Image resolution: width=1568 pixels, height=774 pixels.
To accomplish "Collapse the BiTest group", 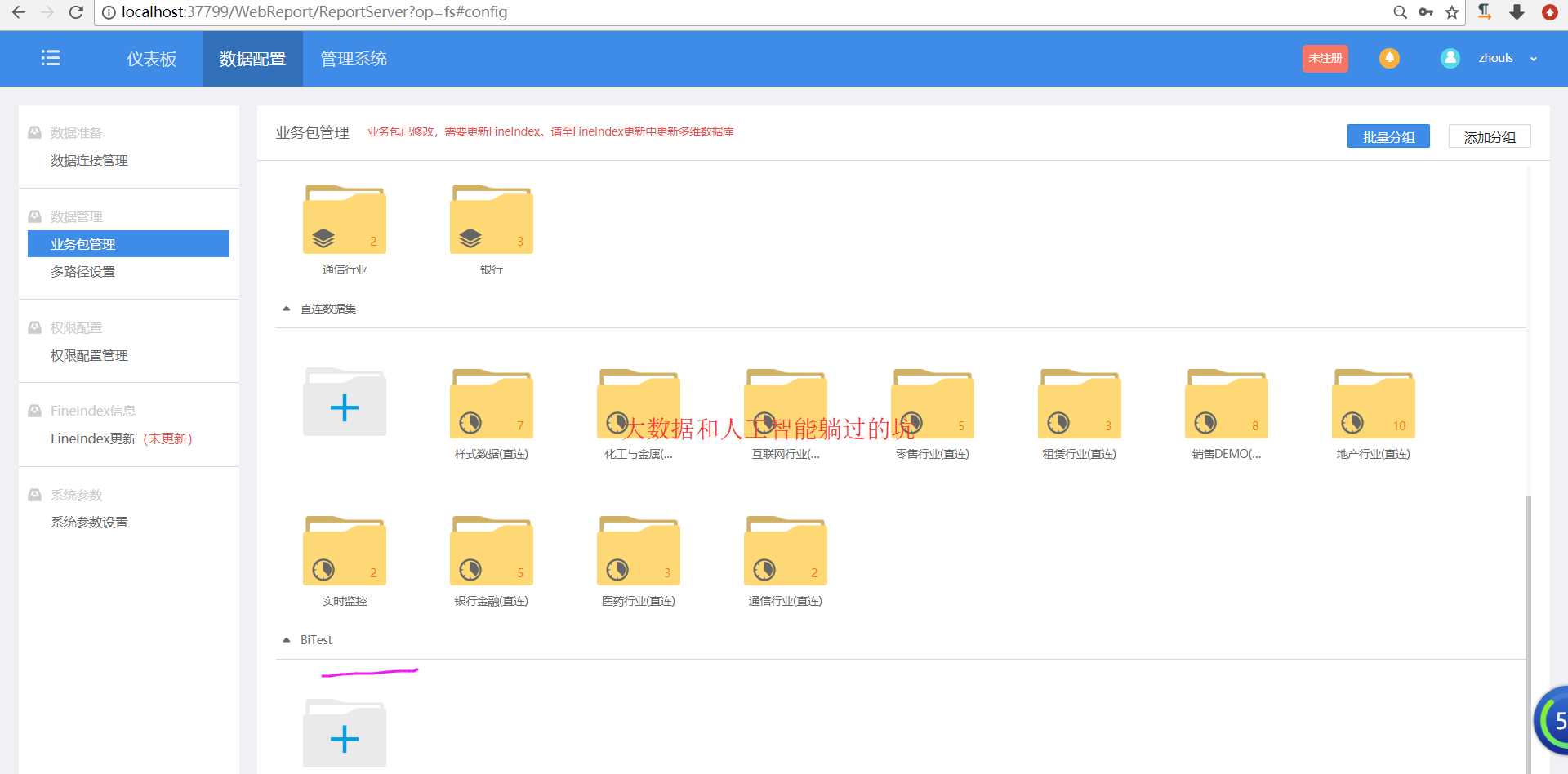I will [287, 640].
